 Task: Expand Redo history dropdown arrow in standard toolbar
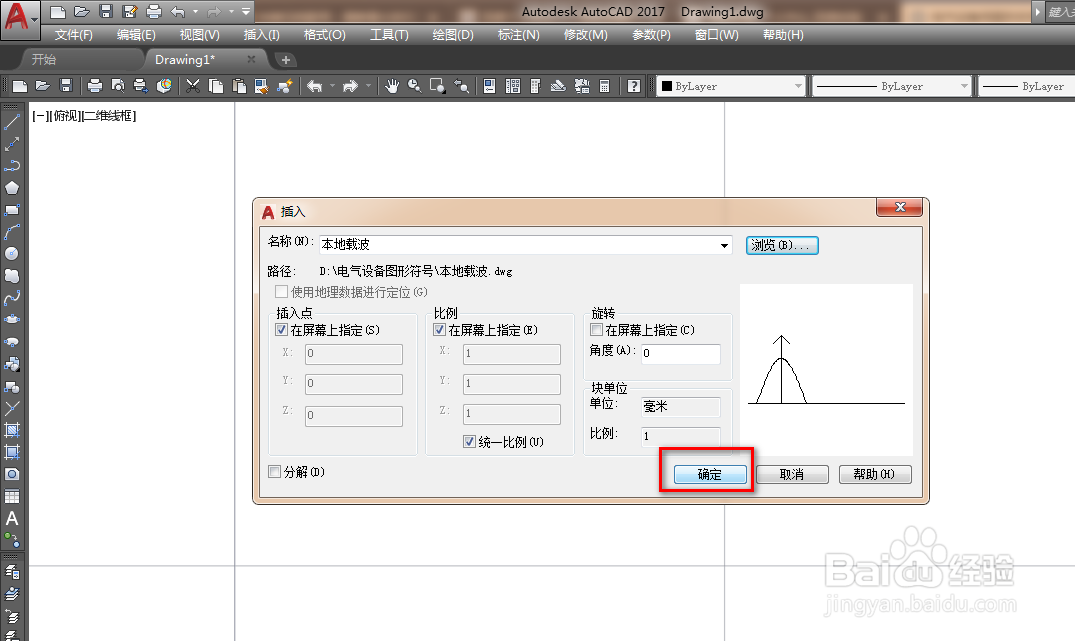point(368,86)
